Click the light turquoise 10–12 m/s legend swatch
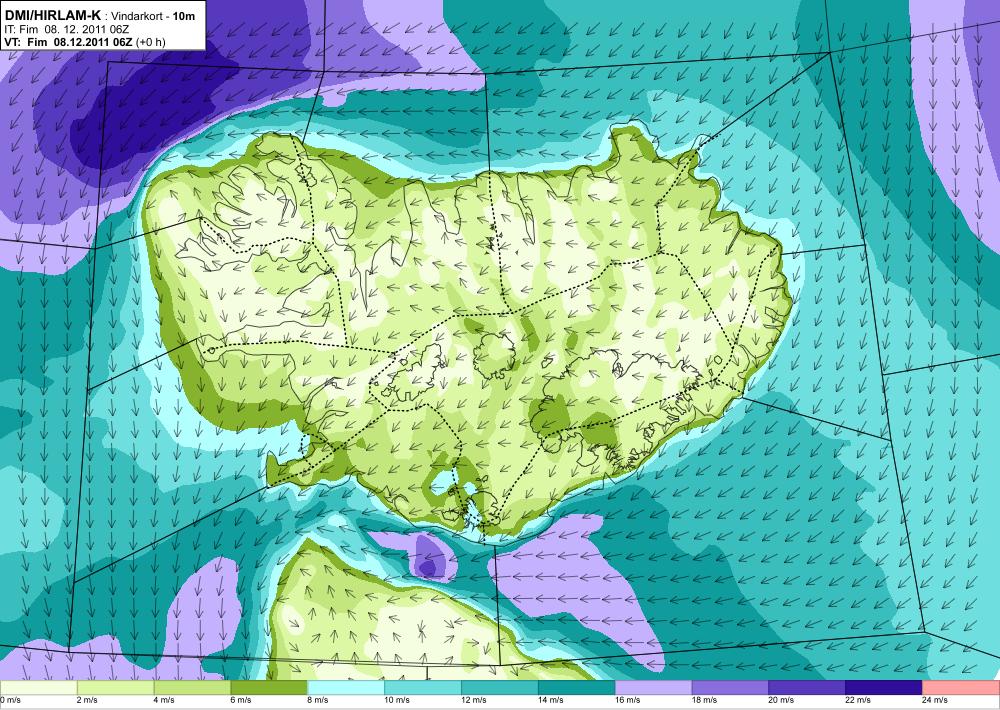Screen dimensions: 1000x710 point(423,688)
